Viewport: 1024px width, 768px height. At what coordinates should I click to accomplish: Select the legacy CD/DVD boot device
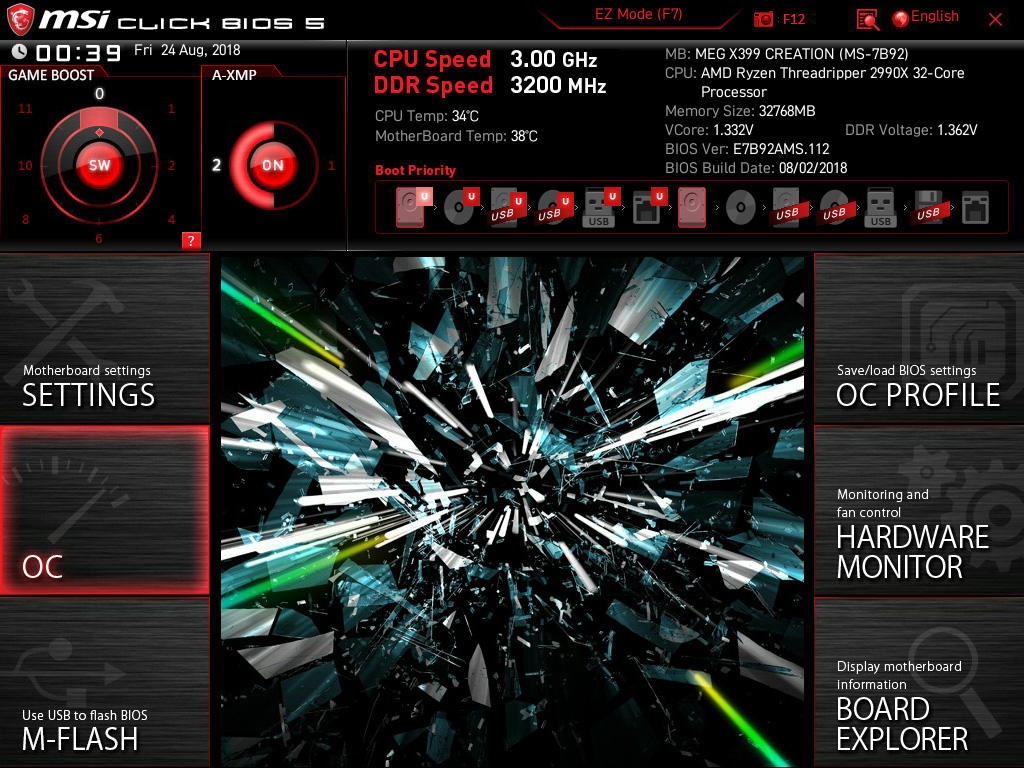741,208
